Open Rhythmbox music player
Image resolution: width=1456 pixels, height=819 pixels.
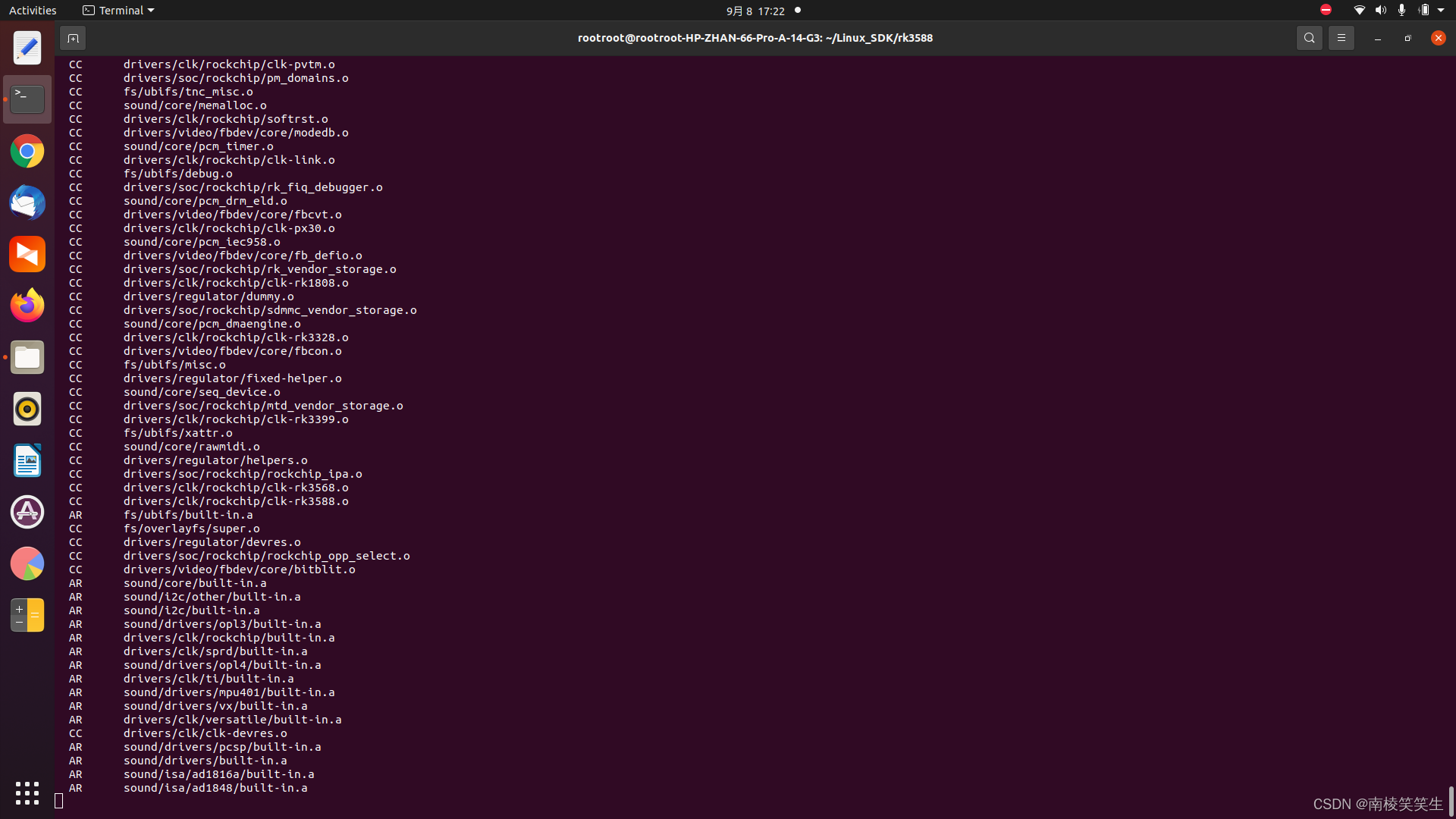point(27,409)
